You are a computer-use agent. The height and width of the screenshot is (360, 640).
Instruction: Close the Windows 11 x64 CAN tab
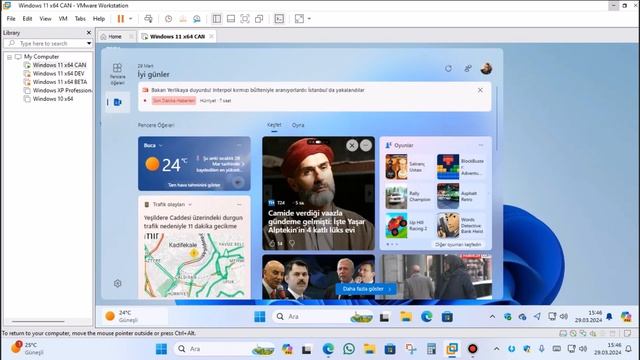[211, 36]
